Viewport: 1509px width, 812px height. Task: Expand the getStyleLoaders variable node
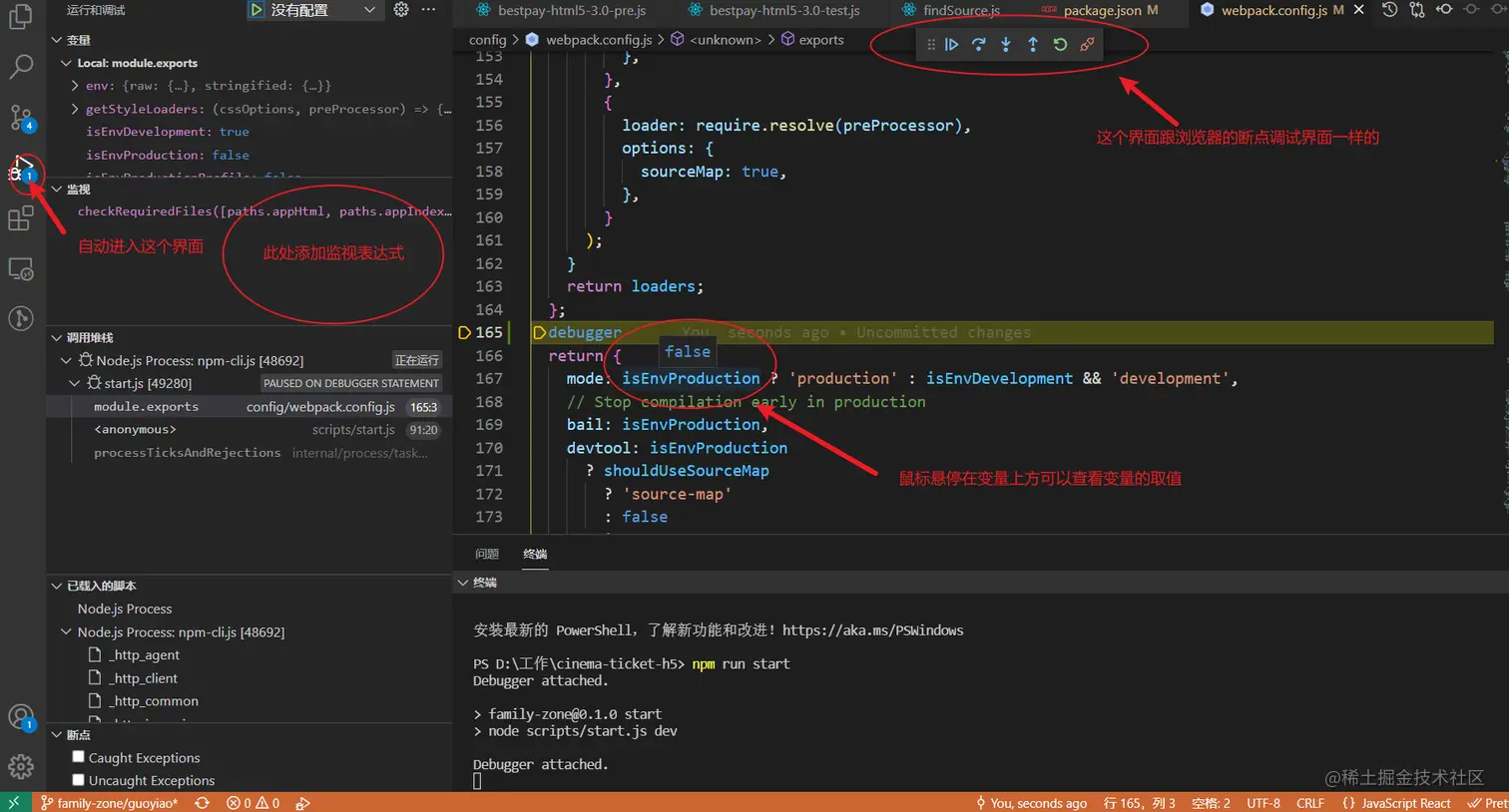pyautogui.click(x=76, y=109)
